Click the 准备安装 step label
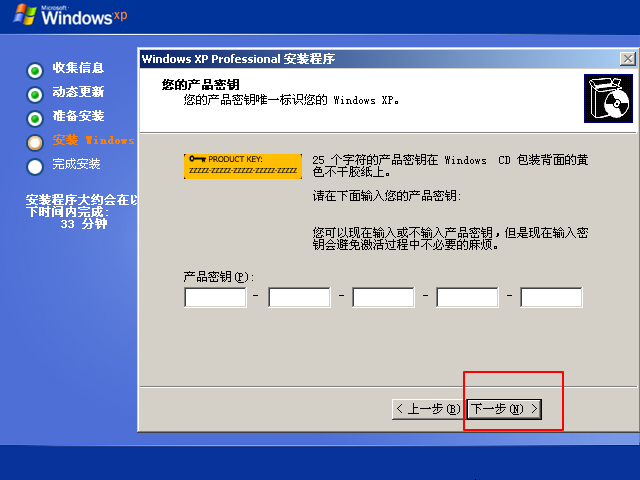This screenshot has width=640, height=480. pyautogui.click(x=78, y=116)
